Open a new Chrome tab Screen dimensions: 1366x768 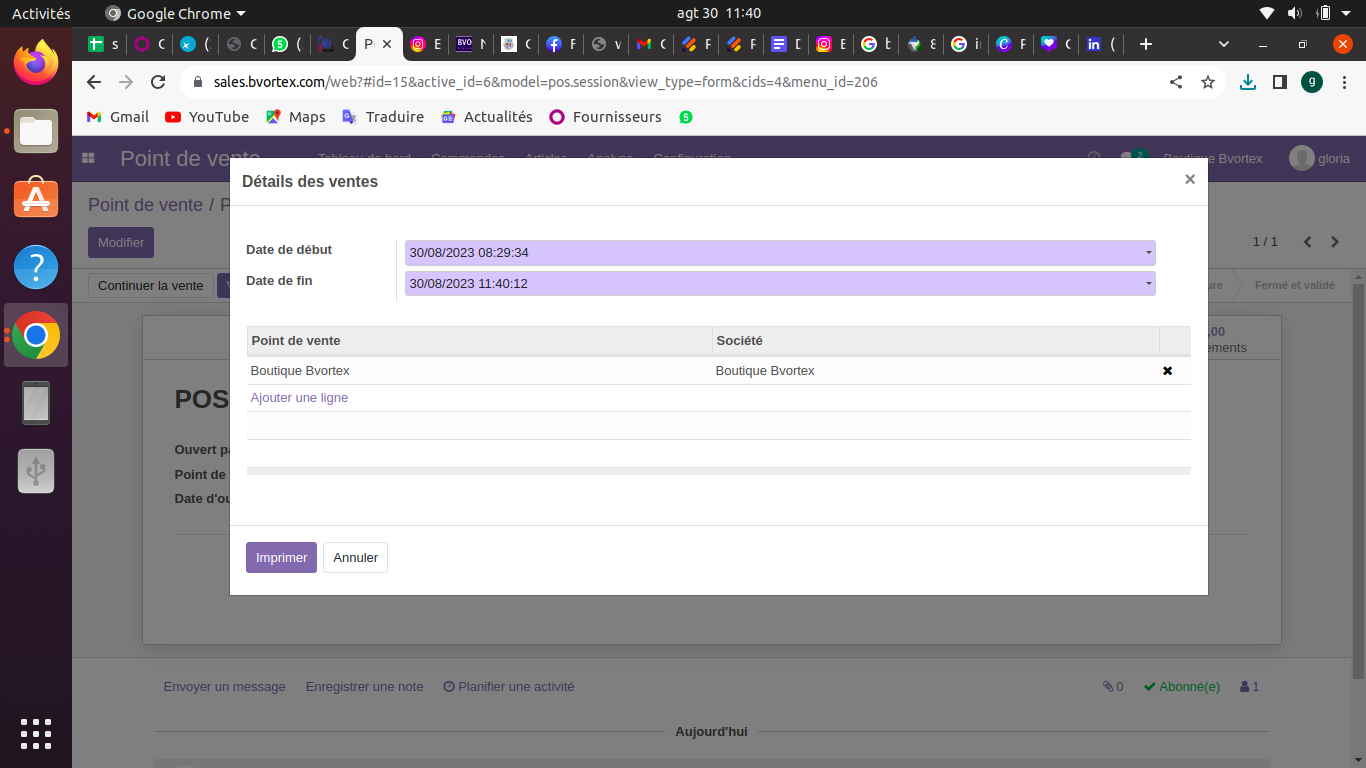point(1146,44)
